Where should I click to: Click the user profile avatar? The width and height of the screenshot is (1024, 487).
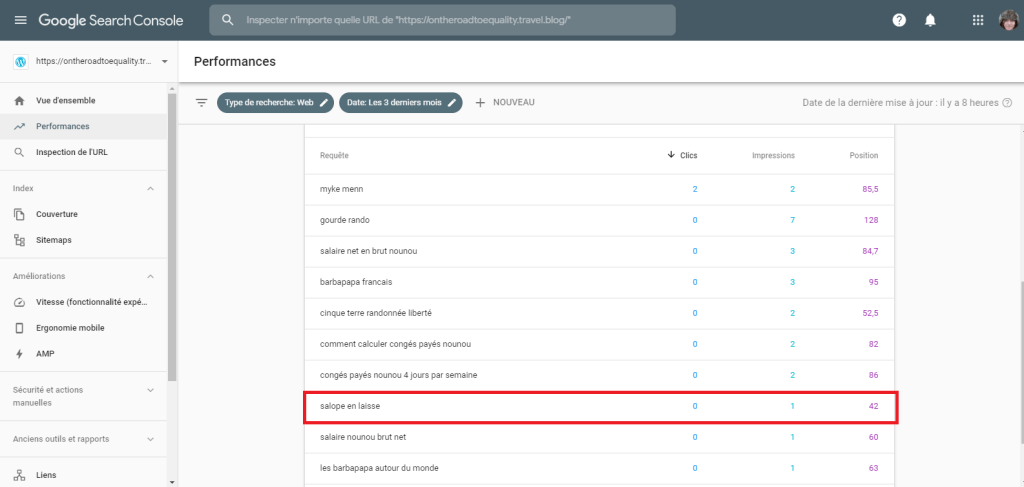pos(1009,20)
